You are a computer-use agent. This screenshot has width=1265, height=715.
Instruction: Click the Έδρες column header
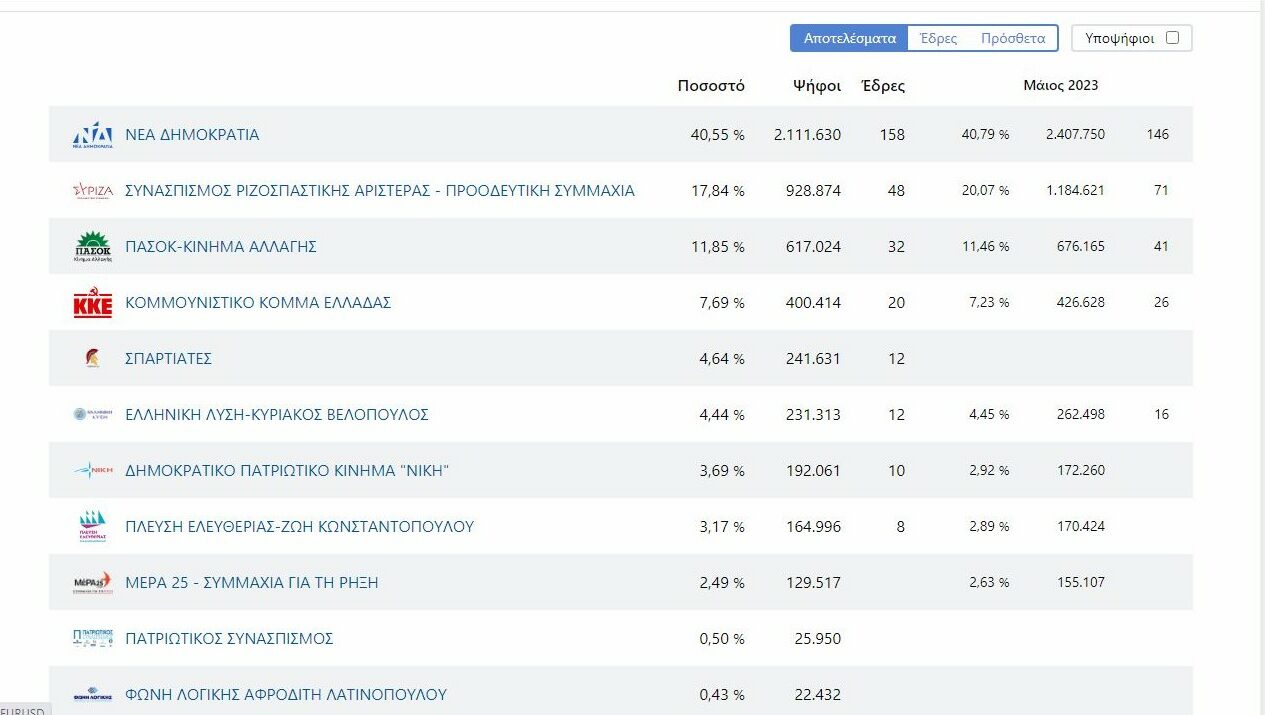pyautogui.click(x=883, y=85)
